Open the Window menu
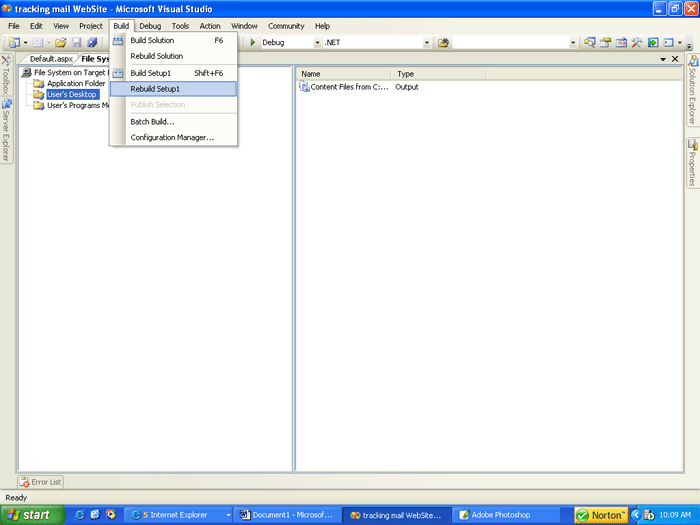700x525 pixels. pyautogui.click(x=244, y=26)
